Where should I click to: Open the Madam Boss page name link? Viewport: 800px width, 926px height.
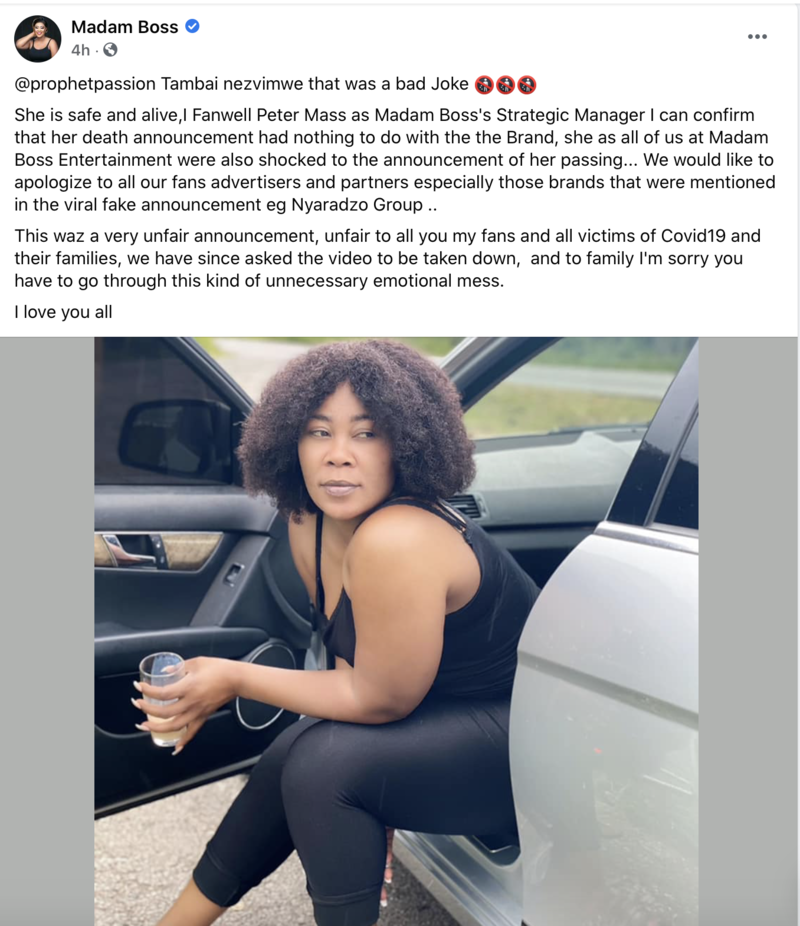click(x=125, y=27)
